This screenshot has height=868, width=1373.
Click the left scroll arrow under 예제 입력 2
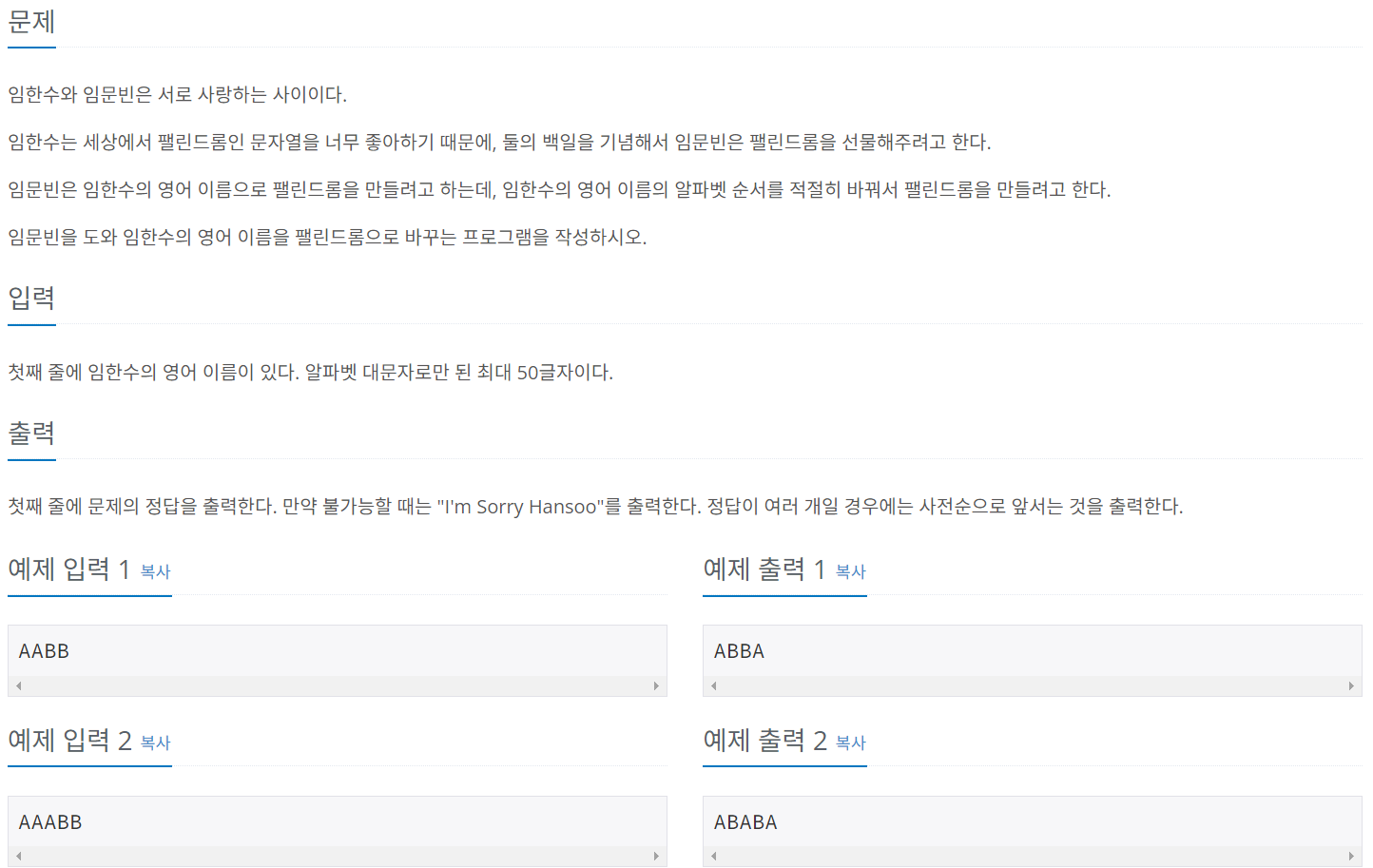(17, 855)
